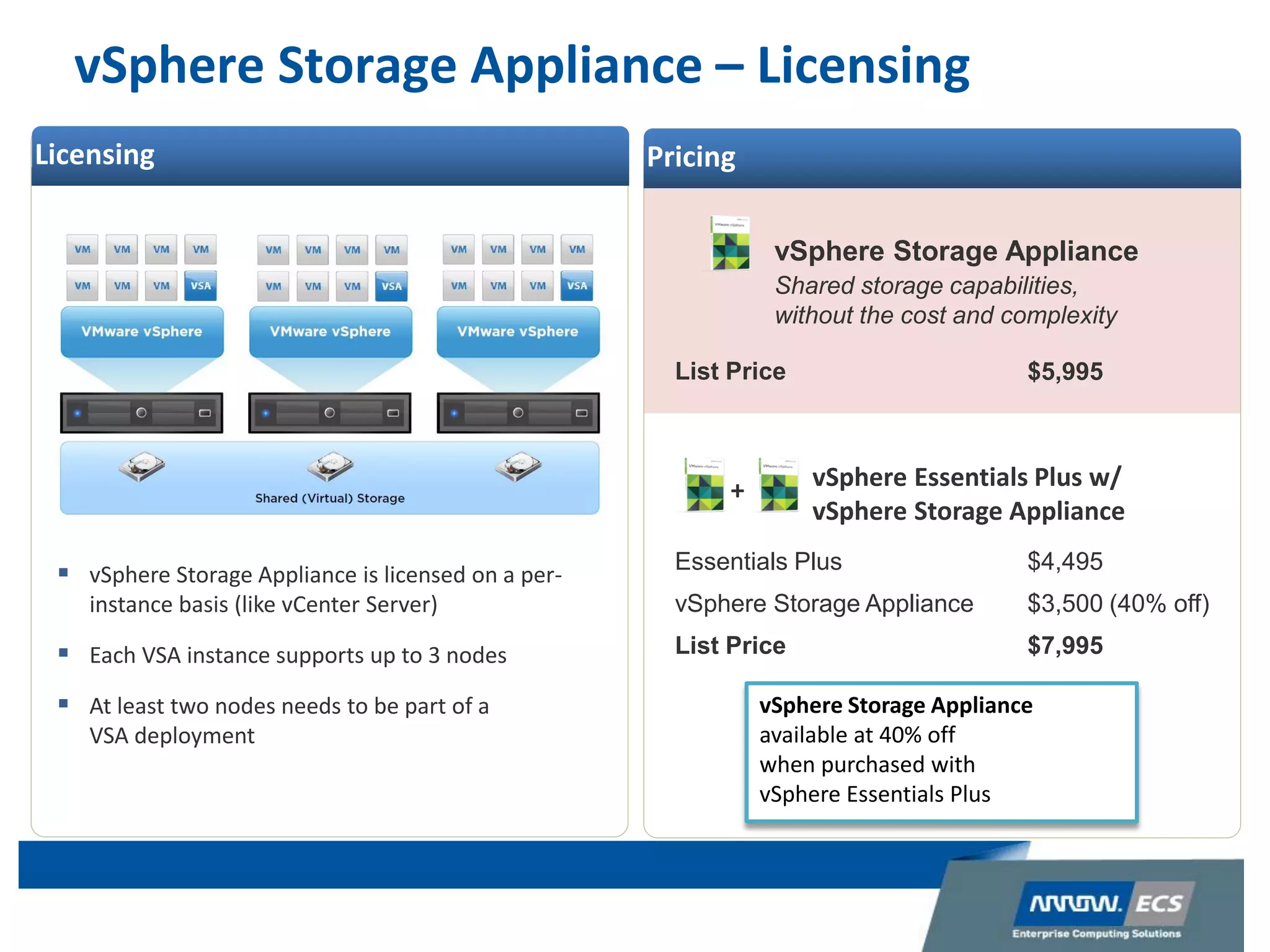Click the middle hard disk drive icon
The image size is (1270, 952).
click(330, 466)
